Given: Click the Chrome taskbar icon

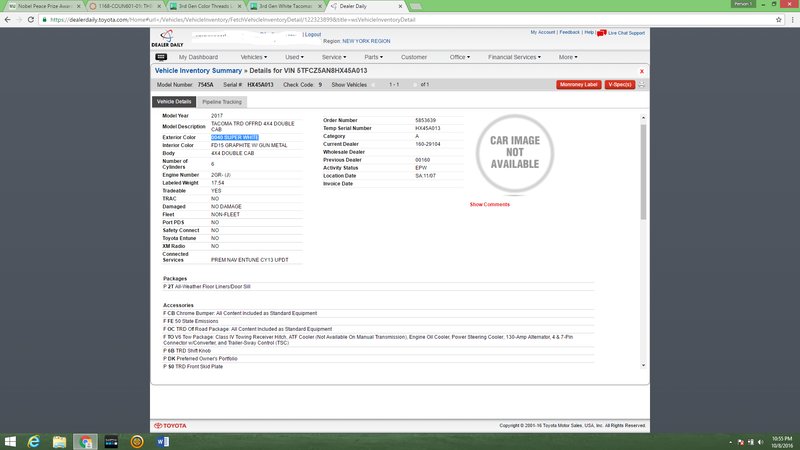Looking at the screenshot, I should pos(85,442).
